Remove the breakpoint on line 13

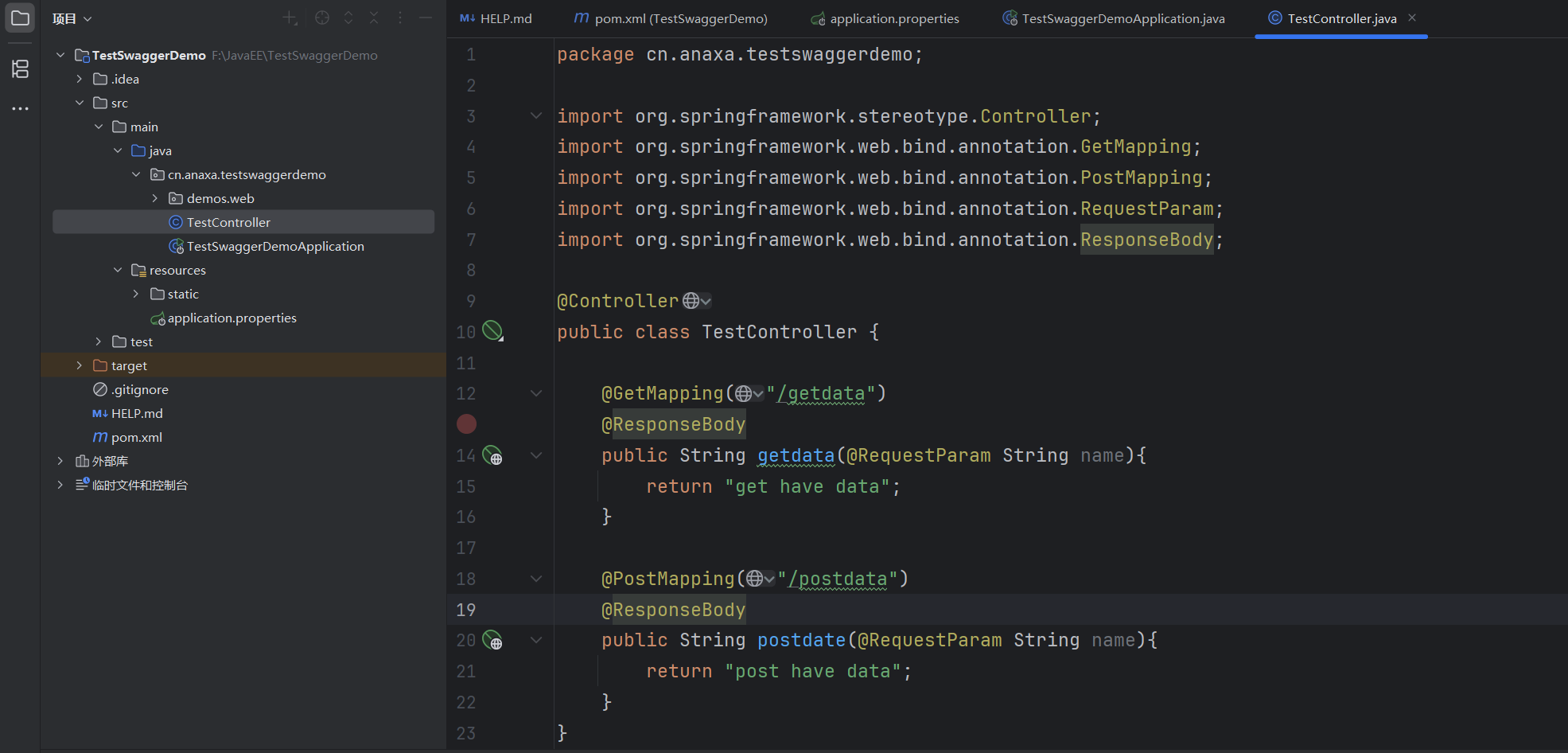[x=467, y=424]
